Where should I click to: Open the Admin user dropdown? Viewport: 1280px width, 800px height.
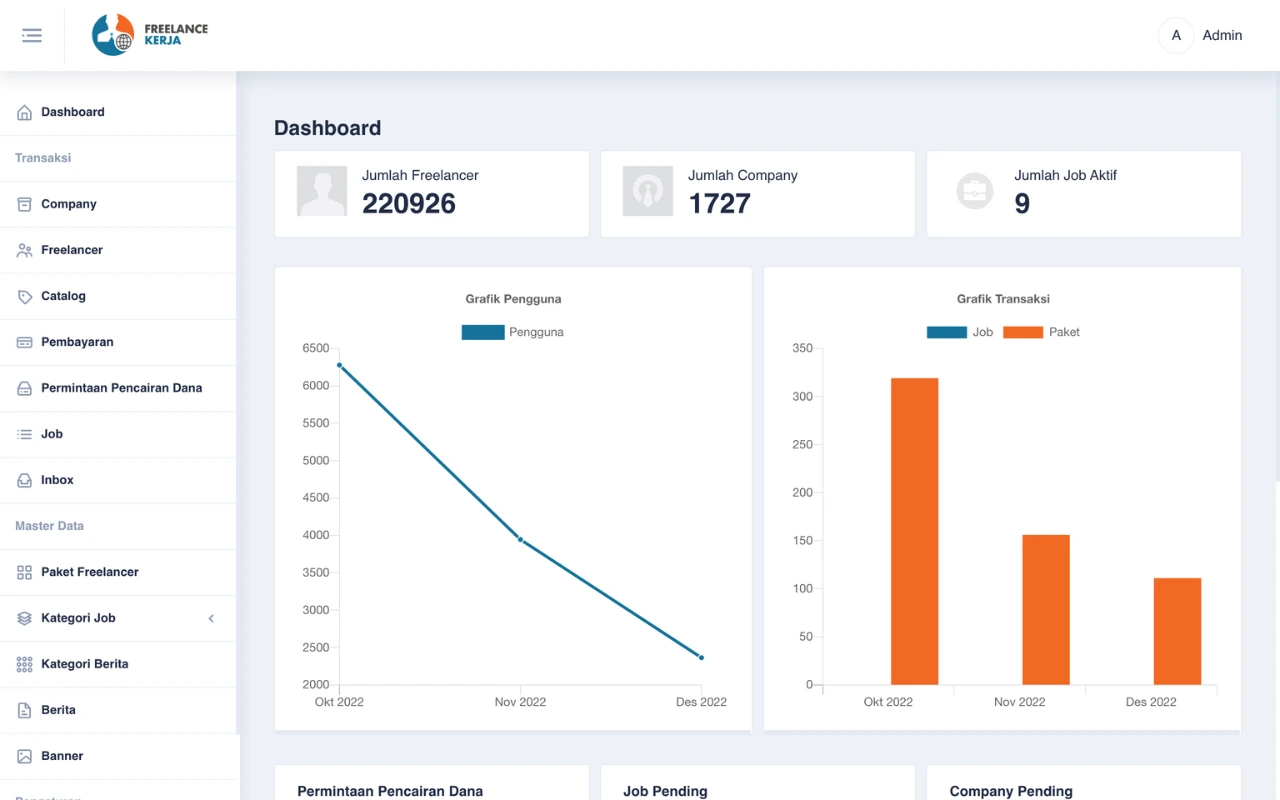pyautogui.click(x=1201, y=35)
